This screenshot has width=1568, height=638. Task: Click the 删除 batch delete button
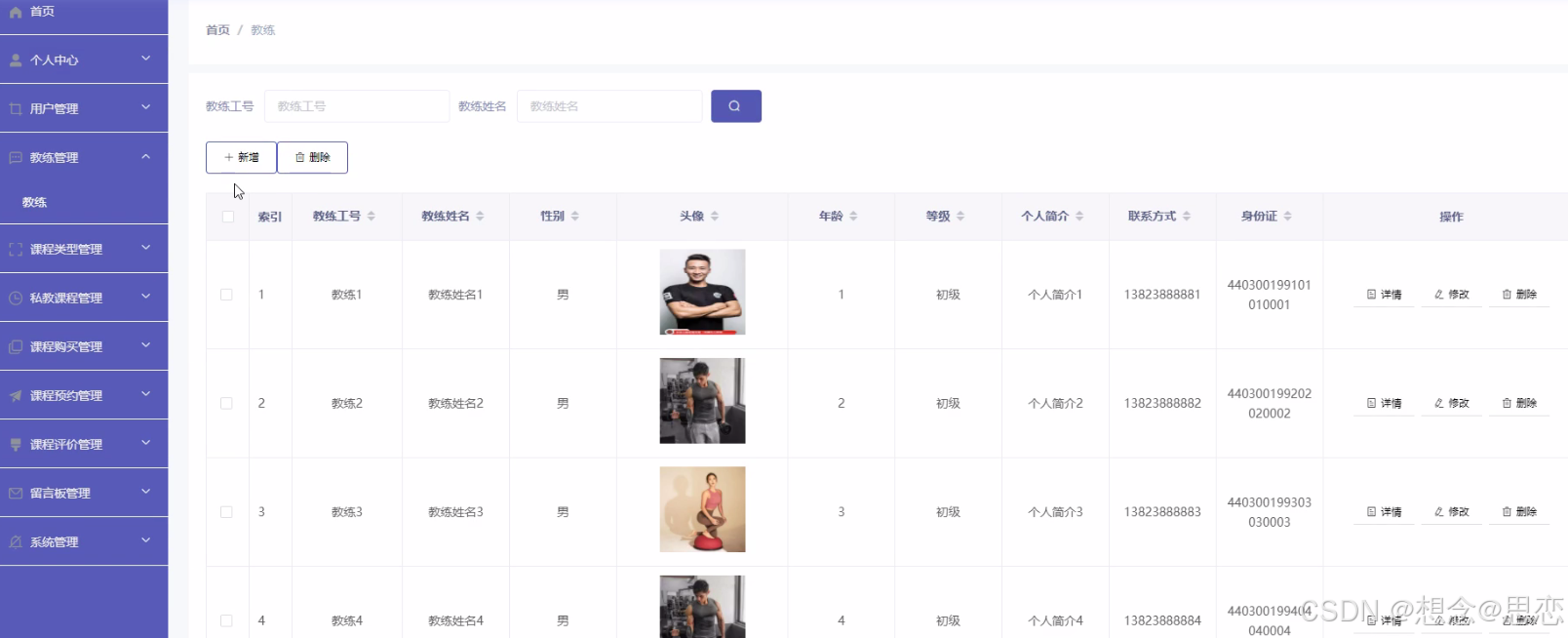click(x=312, y=157)
